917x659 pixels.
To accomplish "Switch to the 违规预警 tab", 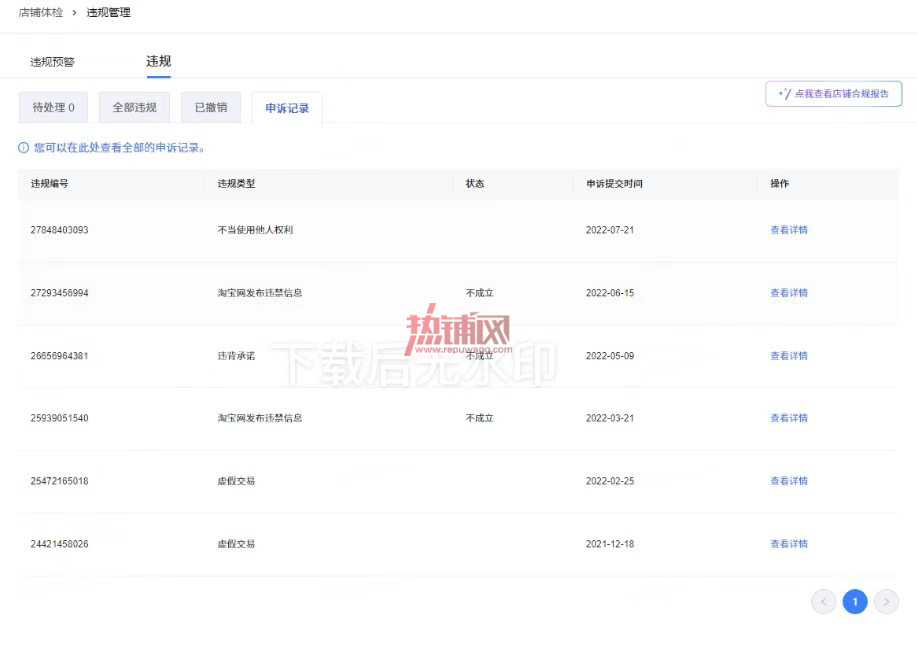I will (52, 62).
